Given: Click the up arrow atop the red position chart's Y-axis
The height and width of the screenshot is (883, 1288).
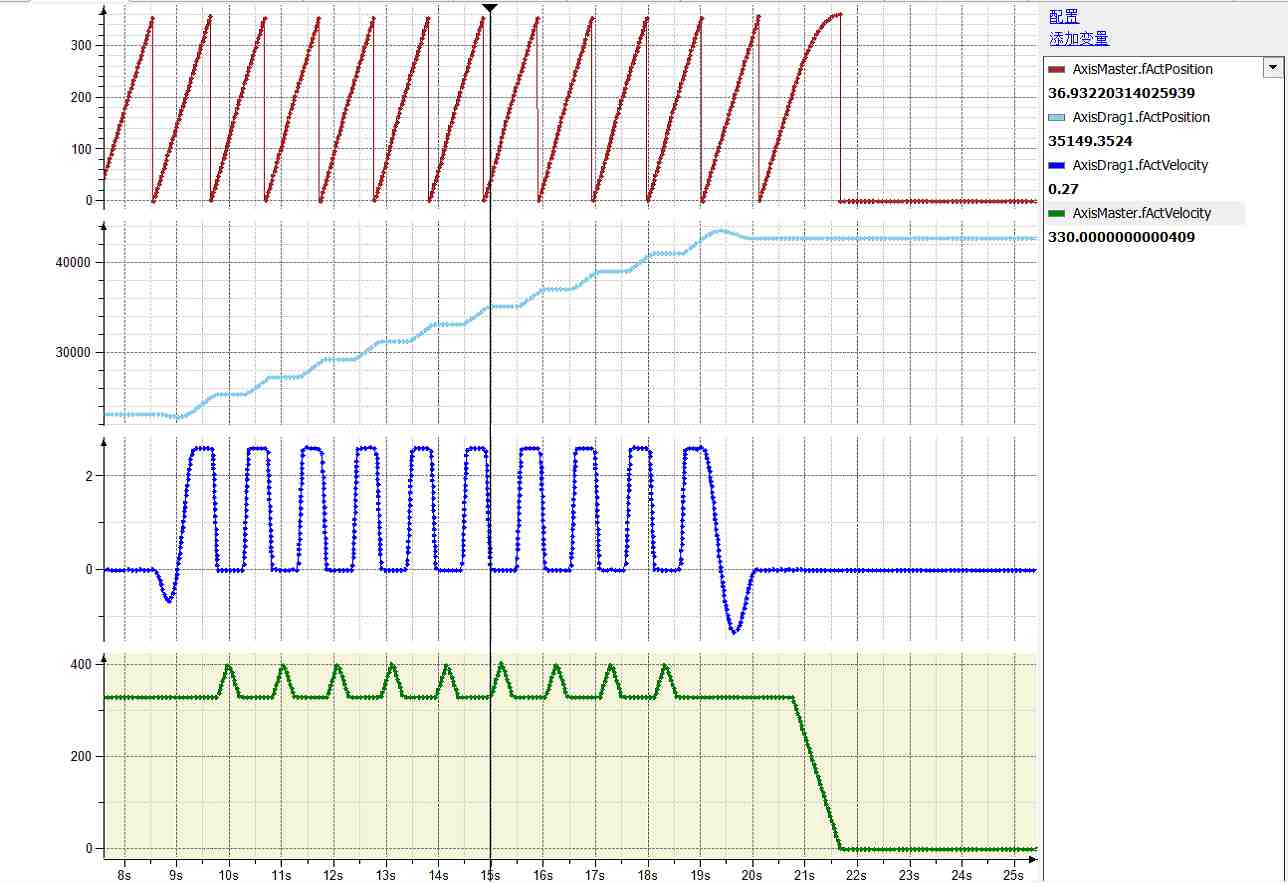Looking at the screenshot, I should point(104,10).
